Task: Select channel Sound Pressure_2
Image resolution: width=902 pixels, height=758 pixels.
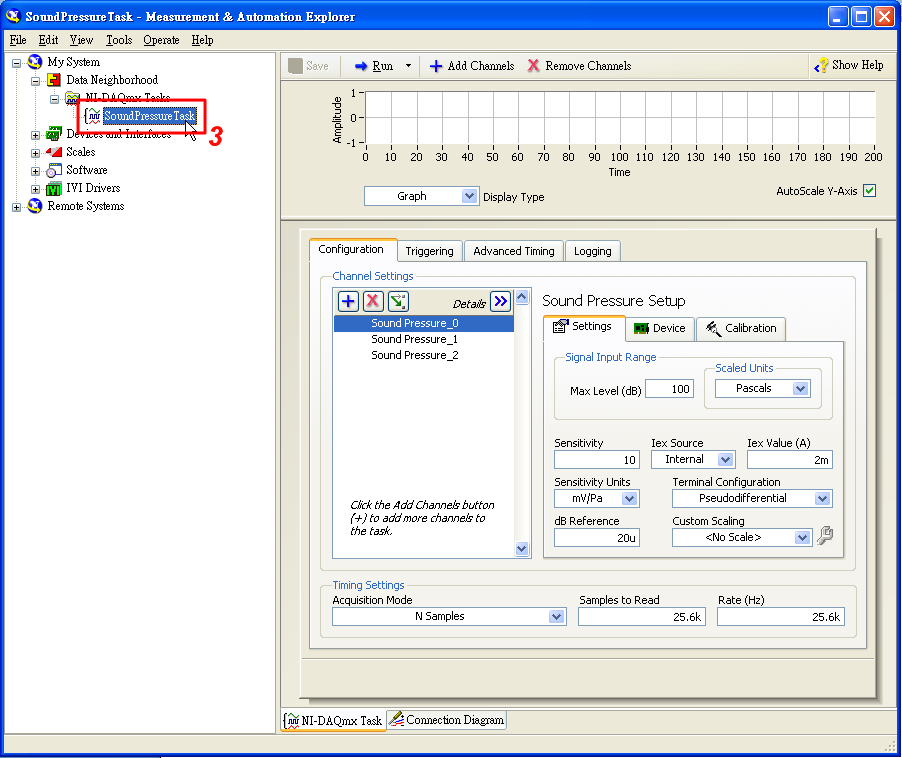Action: [x=424, y=355]
